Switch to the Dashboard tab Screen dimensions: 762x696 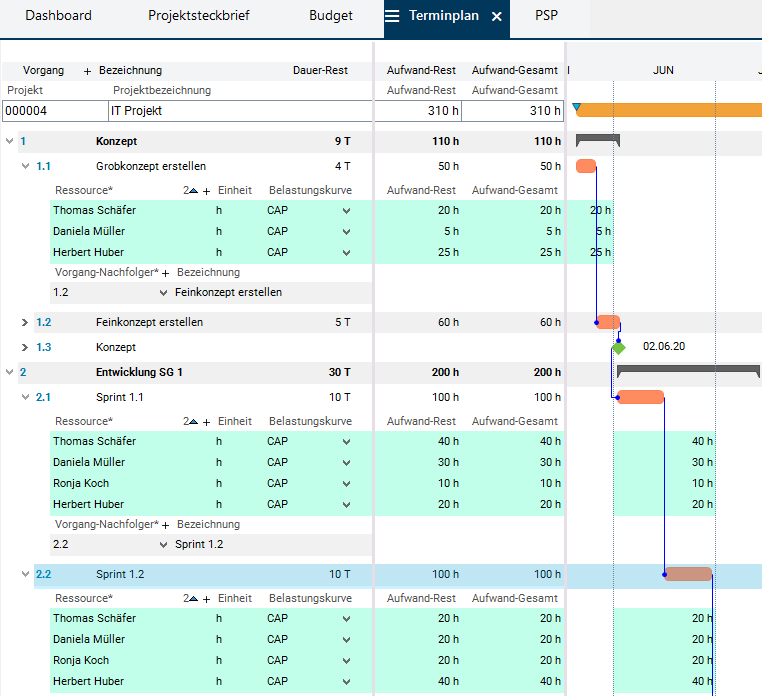click(x=58, y=16)
